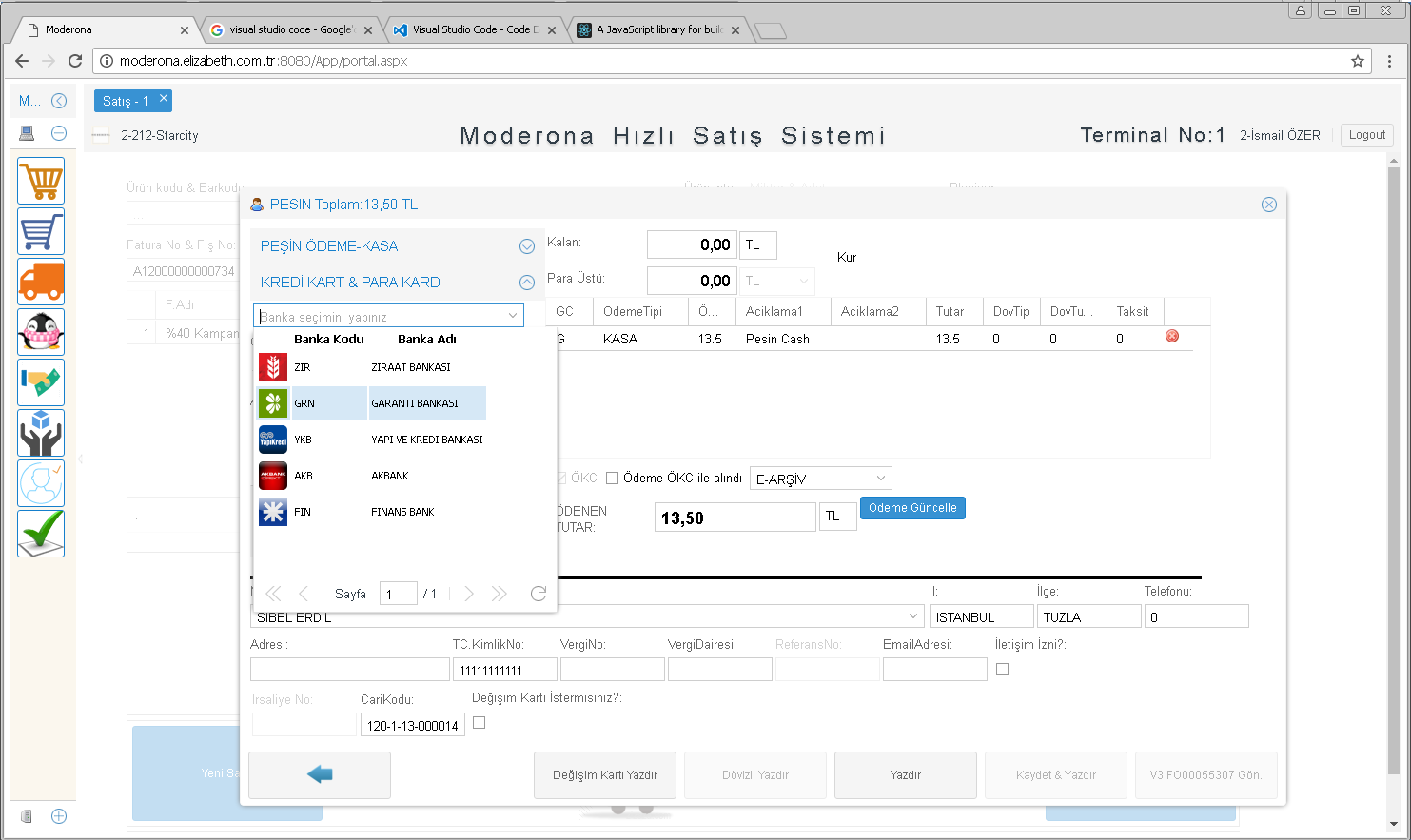Choose the Finans Bank logo
The width and height of the screenshot is (1411, 840).
[273, 512]
